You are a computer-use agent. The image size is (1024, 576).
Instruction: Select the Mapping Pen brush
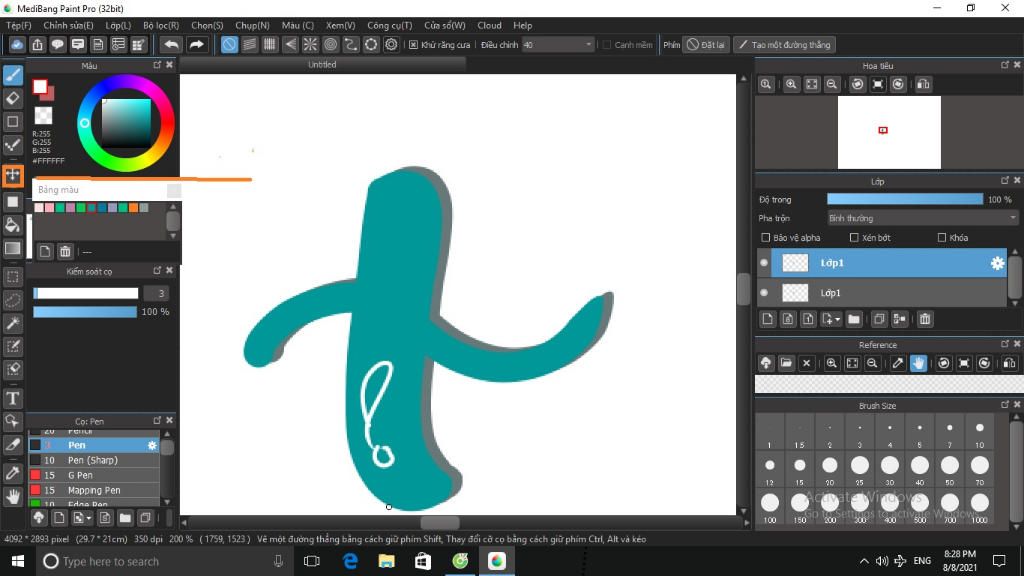[x=95, y=490]
